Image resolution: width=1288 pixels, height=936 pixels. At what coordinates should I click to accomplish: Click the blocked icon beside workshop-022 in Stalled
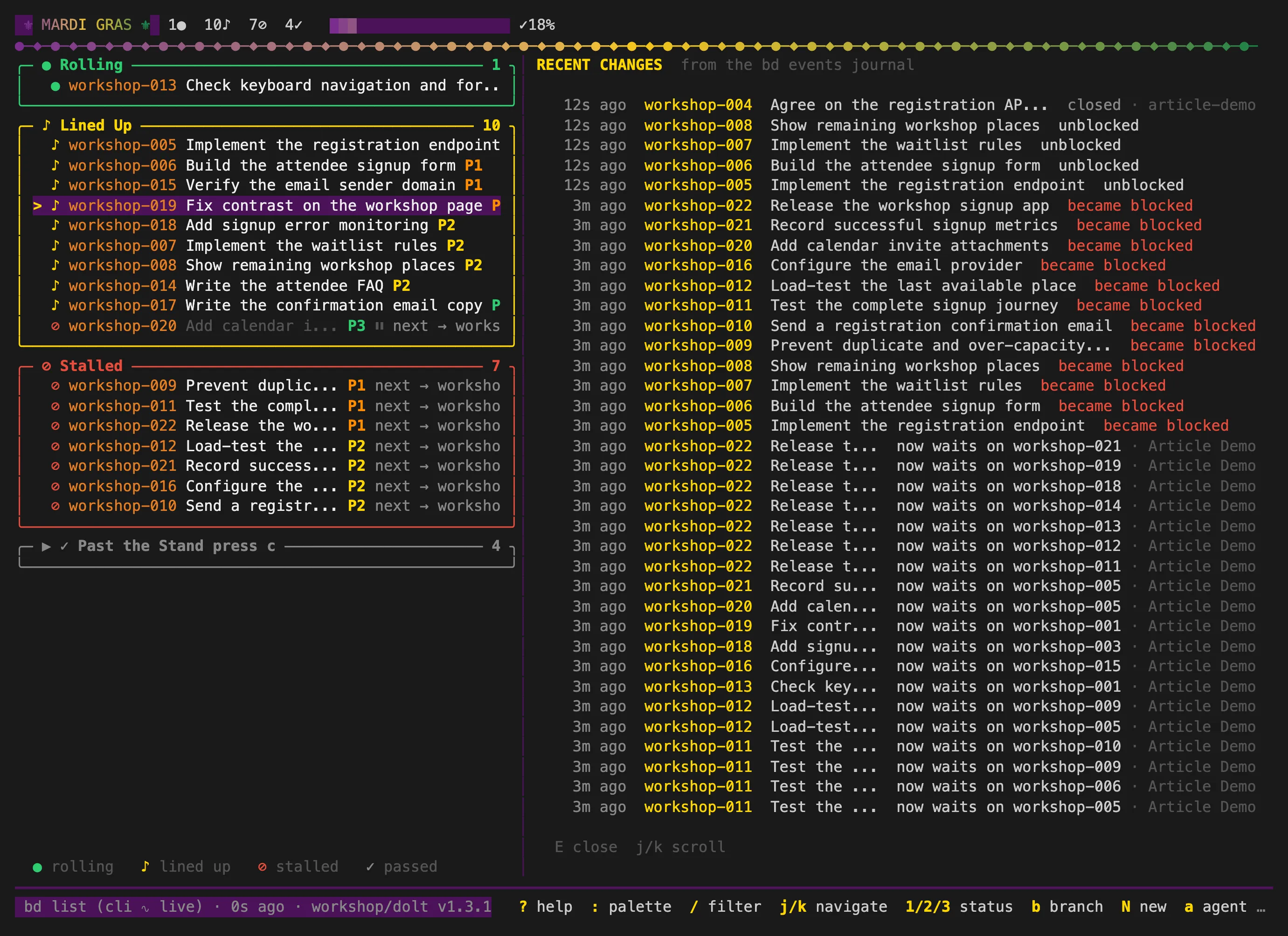tap(55, 426)
